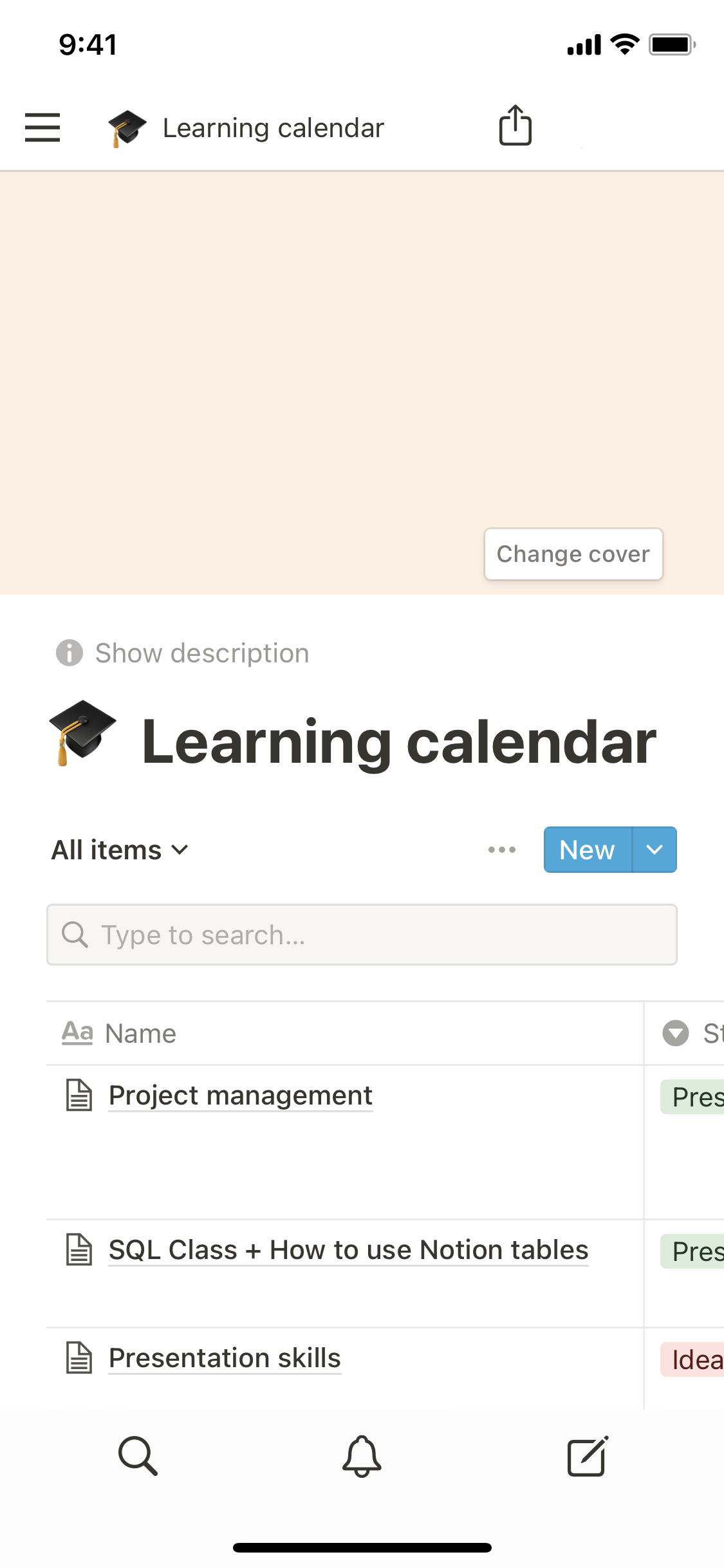Image resolution: width=724 pixels, height=1568 pixels.
Task: Tap the share icon in header
Action: click(x=515, y=126)
